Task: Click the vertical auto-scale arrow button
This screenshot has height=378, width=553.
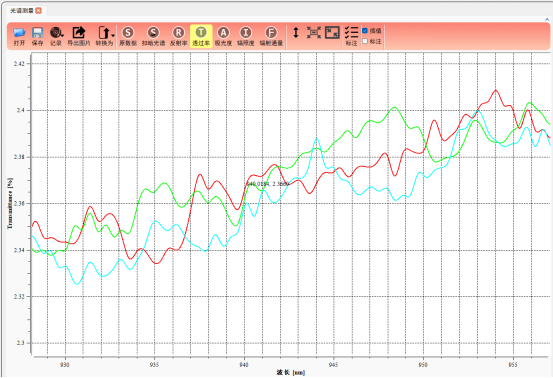Action: 296,32
